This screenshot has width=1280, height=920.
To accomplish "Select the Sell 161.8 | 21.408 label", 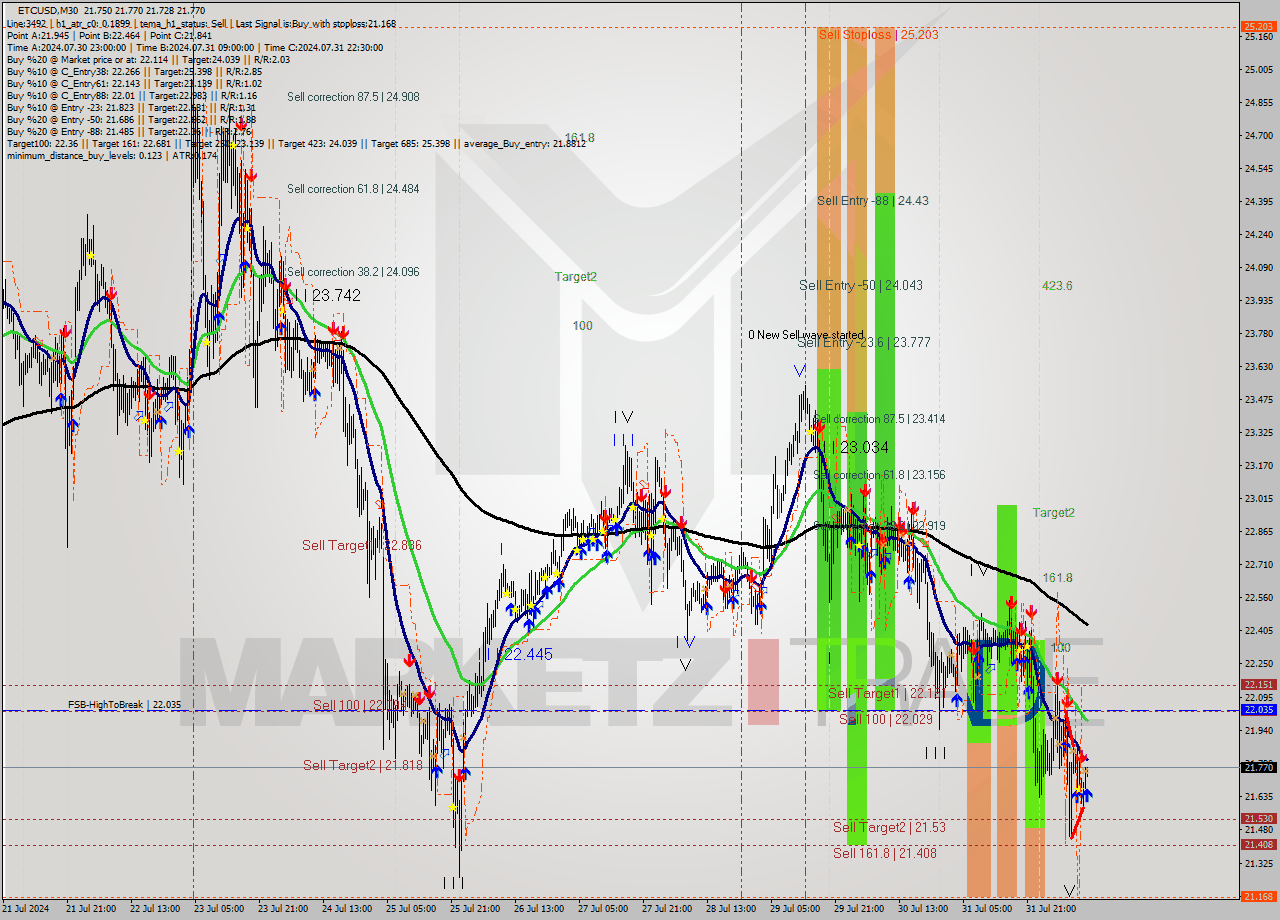I will (885, 853).
